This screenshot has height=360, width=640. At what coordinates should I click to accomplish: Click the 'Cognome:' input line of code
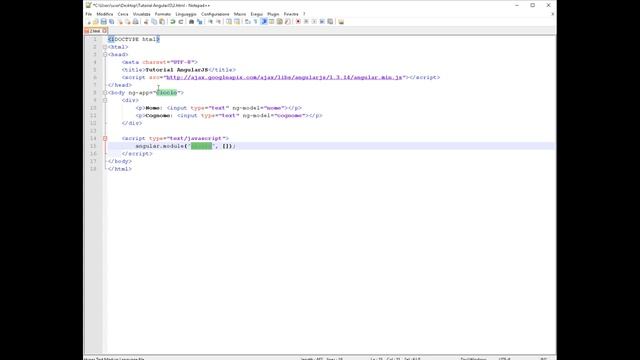[229, 116]
